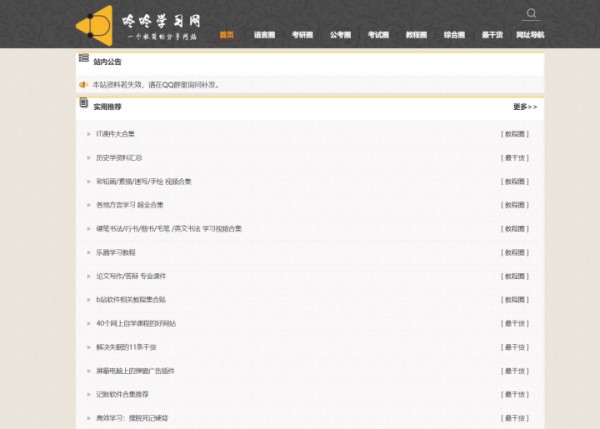The height and width of the screenshot is (429, 600).
Task: Click the arrow bullet before 记账软件合集推荐
Action: point(89,394)
